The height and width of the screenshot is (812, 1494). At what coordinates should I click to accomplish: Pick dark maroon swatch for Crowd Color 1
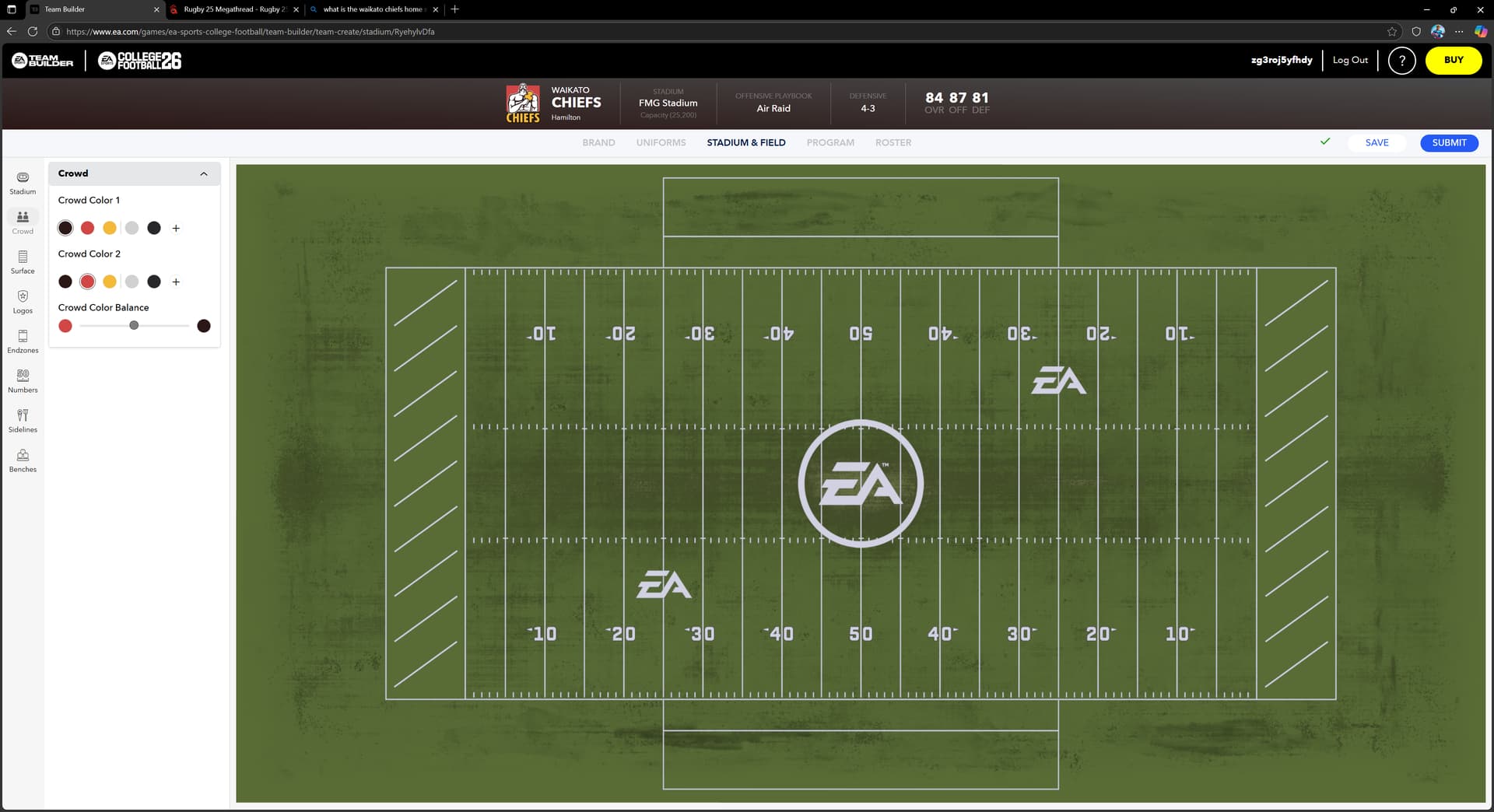click(x=65, y=228)
